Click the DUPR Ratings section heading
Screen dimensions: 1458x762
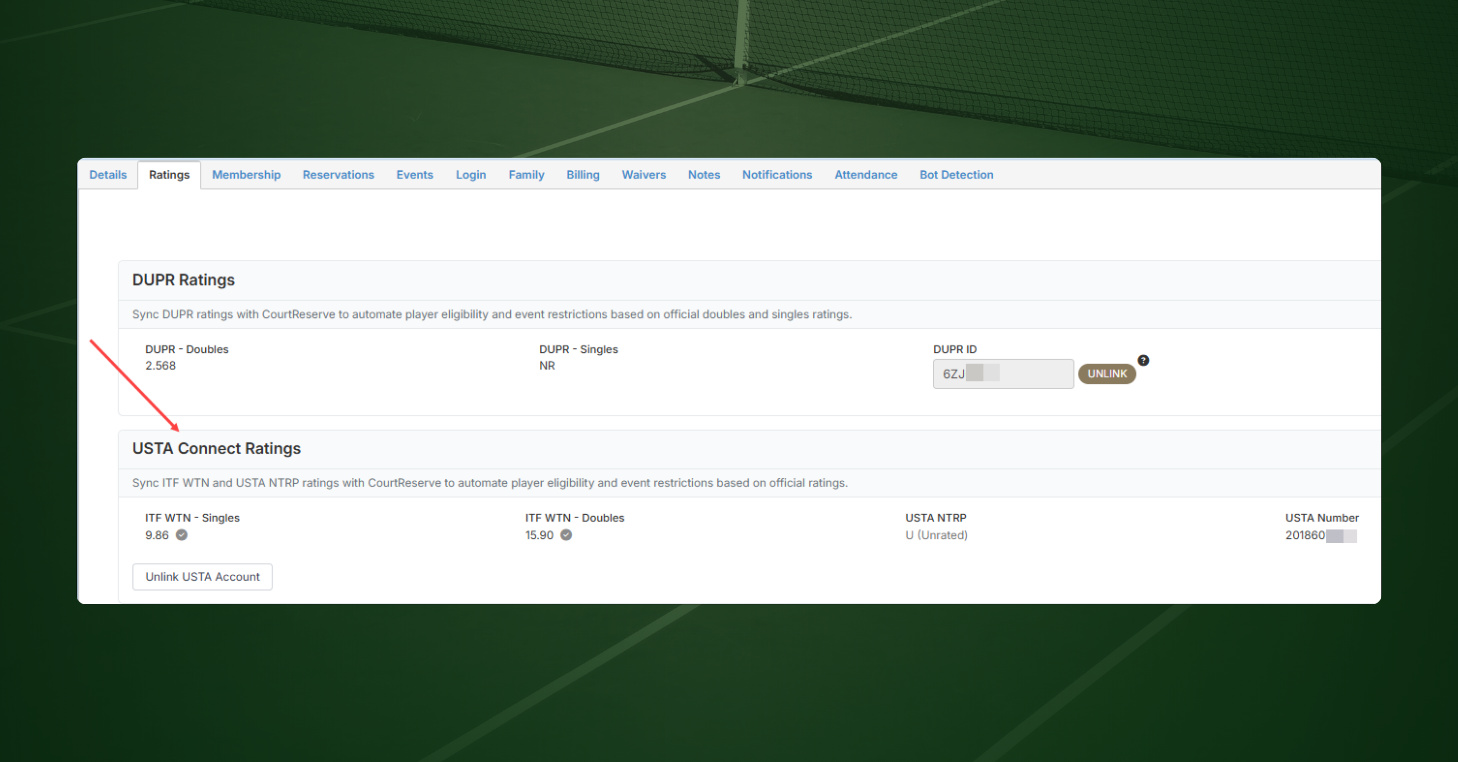(183, 280)
